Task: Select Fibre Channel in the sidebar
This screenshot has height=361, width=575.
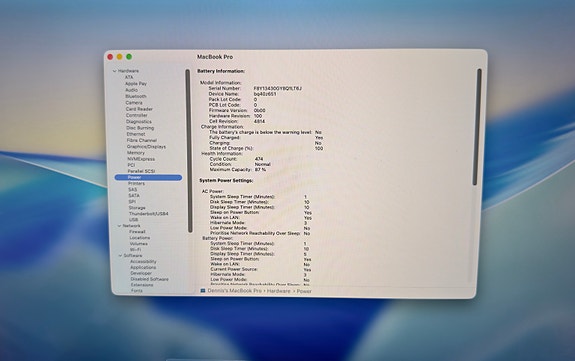Action: click(142, 140)
